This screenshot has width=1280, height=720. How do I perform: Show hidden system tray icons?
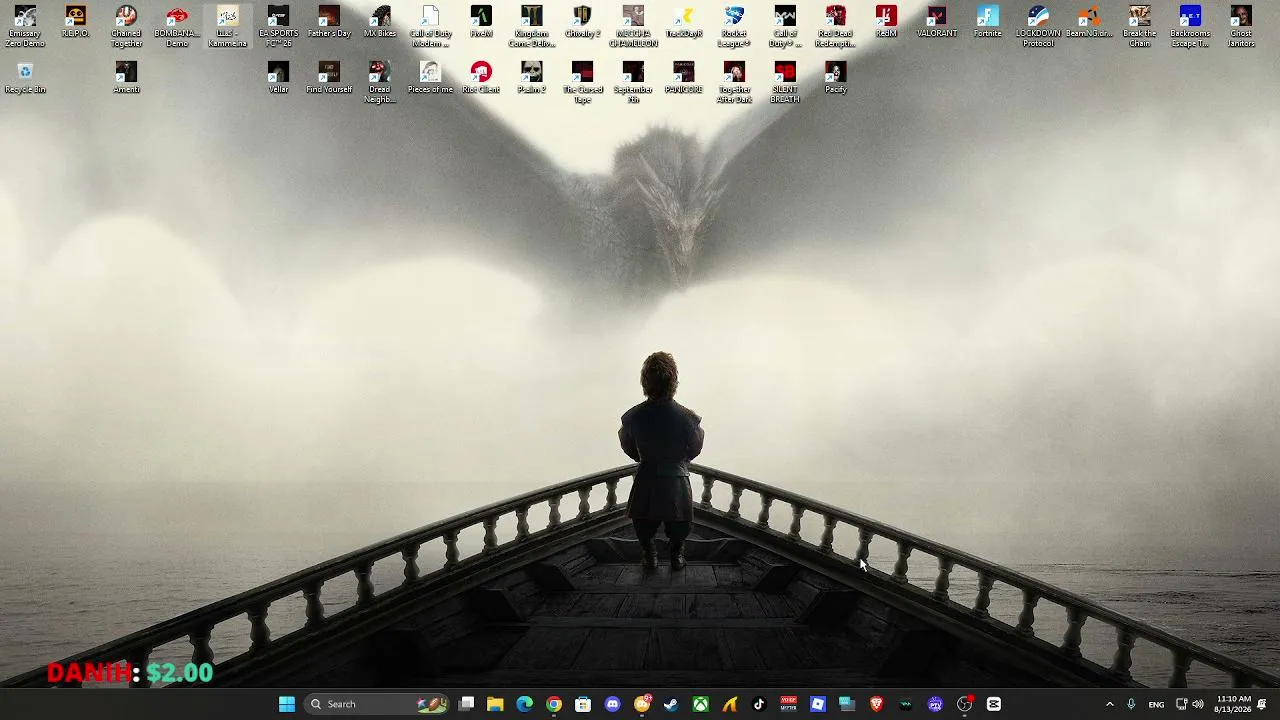1109,704
